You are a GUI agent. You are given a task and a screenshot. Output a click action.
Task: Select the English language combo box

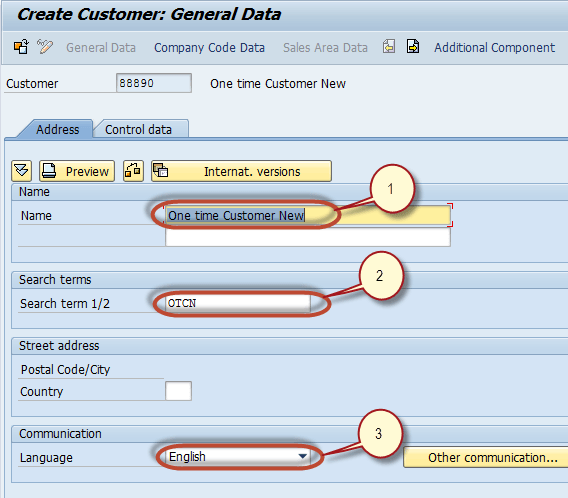[x=238, y=457]
